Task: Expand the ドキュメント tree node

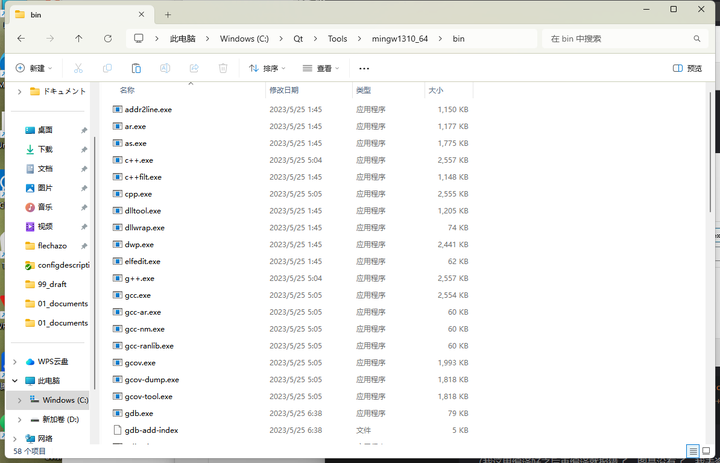Action: (19, 91)
